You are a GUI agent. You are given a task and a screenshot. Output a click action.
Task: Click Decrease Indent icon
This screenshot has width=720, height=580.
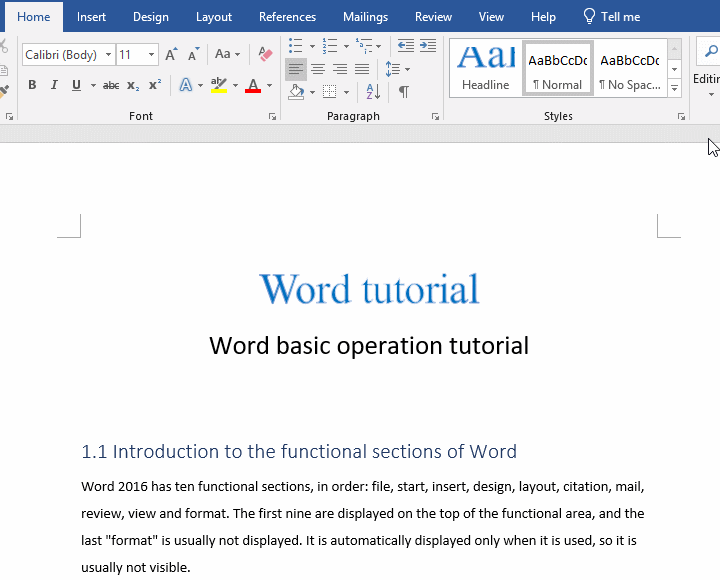pyautogui.click(x=405, y=45)
